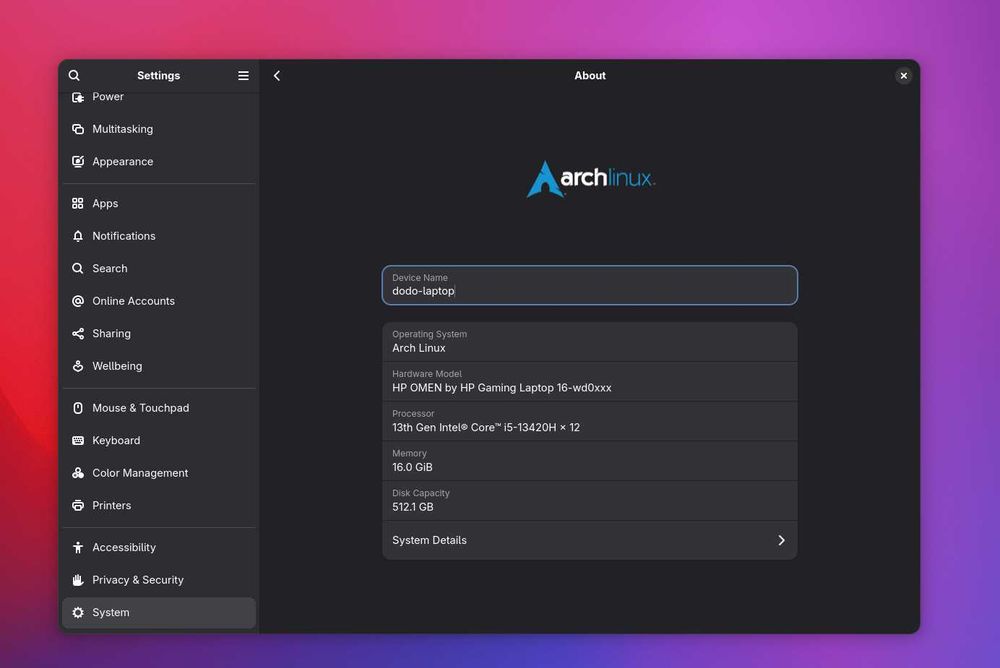Open the System Details row
This screenshot has width=1000, height=668.
pyautogui.click(x=589, y=540)
